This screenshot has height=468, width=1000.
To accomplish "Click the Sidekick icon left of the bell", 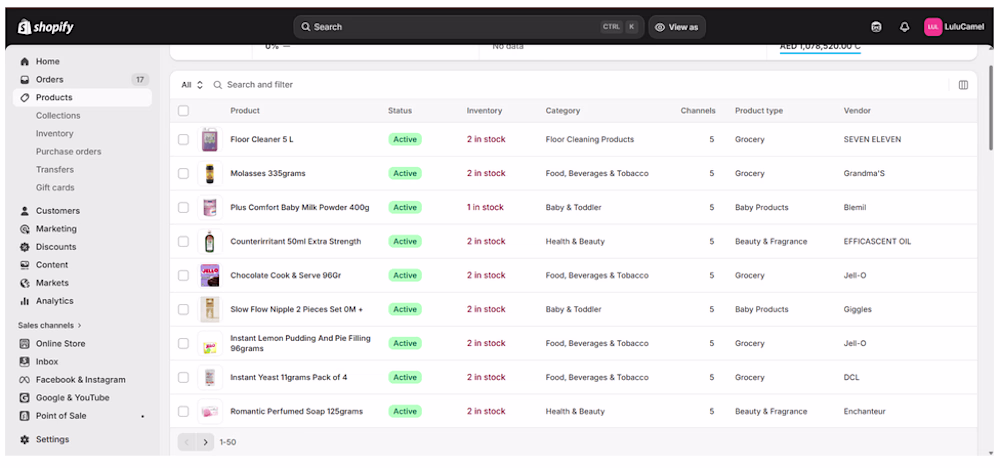I will (876, 27).
